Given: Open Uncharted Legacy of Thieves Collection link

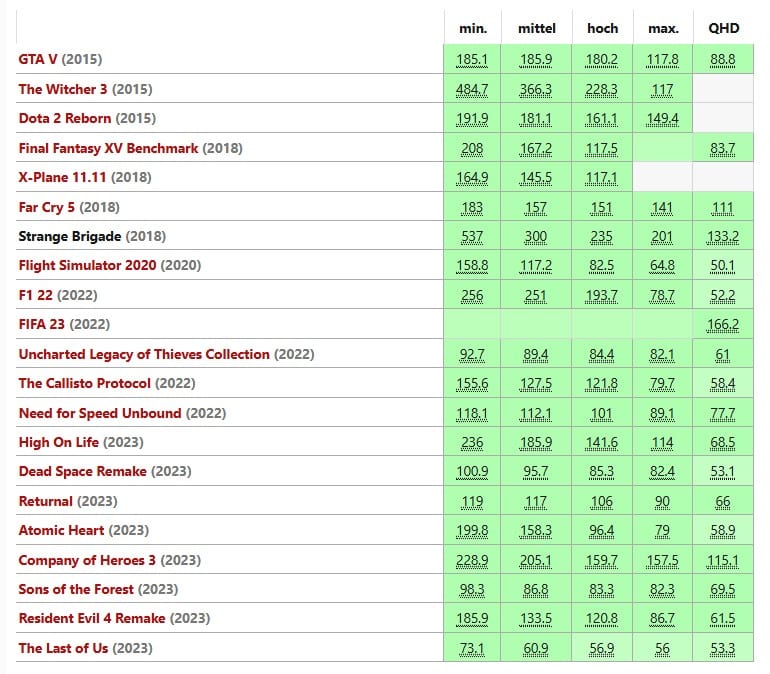Looking at the screenshot, I should 144,354.
